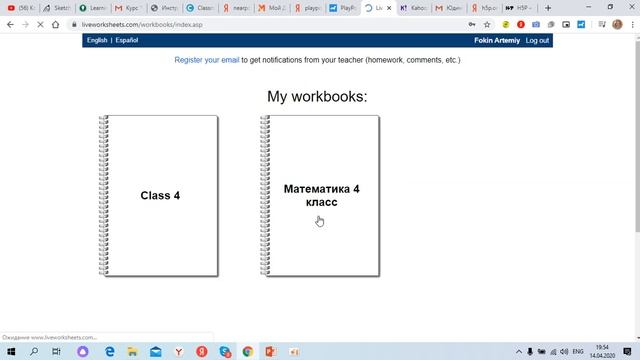Viewport: 640px width, 360px height.
Task: Switch to the Kahoot tab
Action: [413, 8]
